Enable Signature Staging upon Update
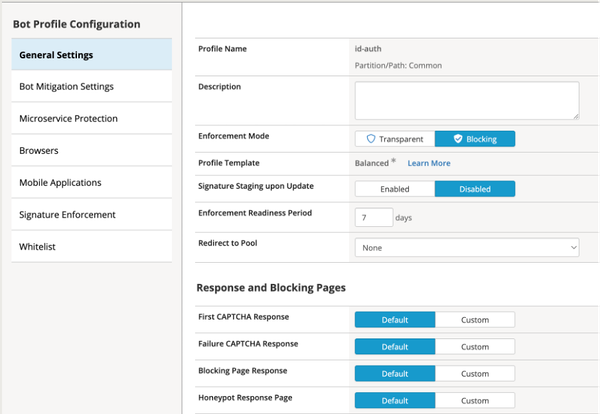Screen dimensions: 600x414 click(x=395, y=188)
